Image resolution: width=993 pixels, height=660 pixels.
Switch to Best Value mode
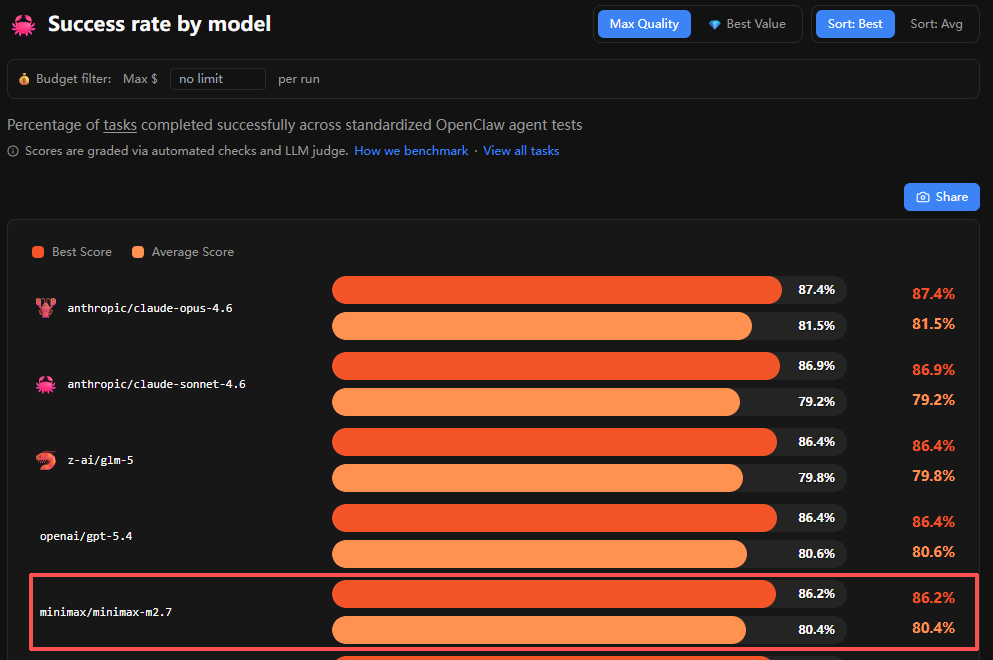[x=747, y=24]
